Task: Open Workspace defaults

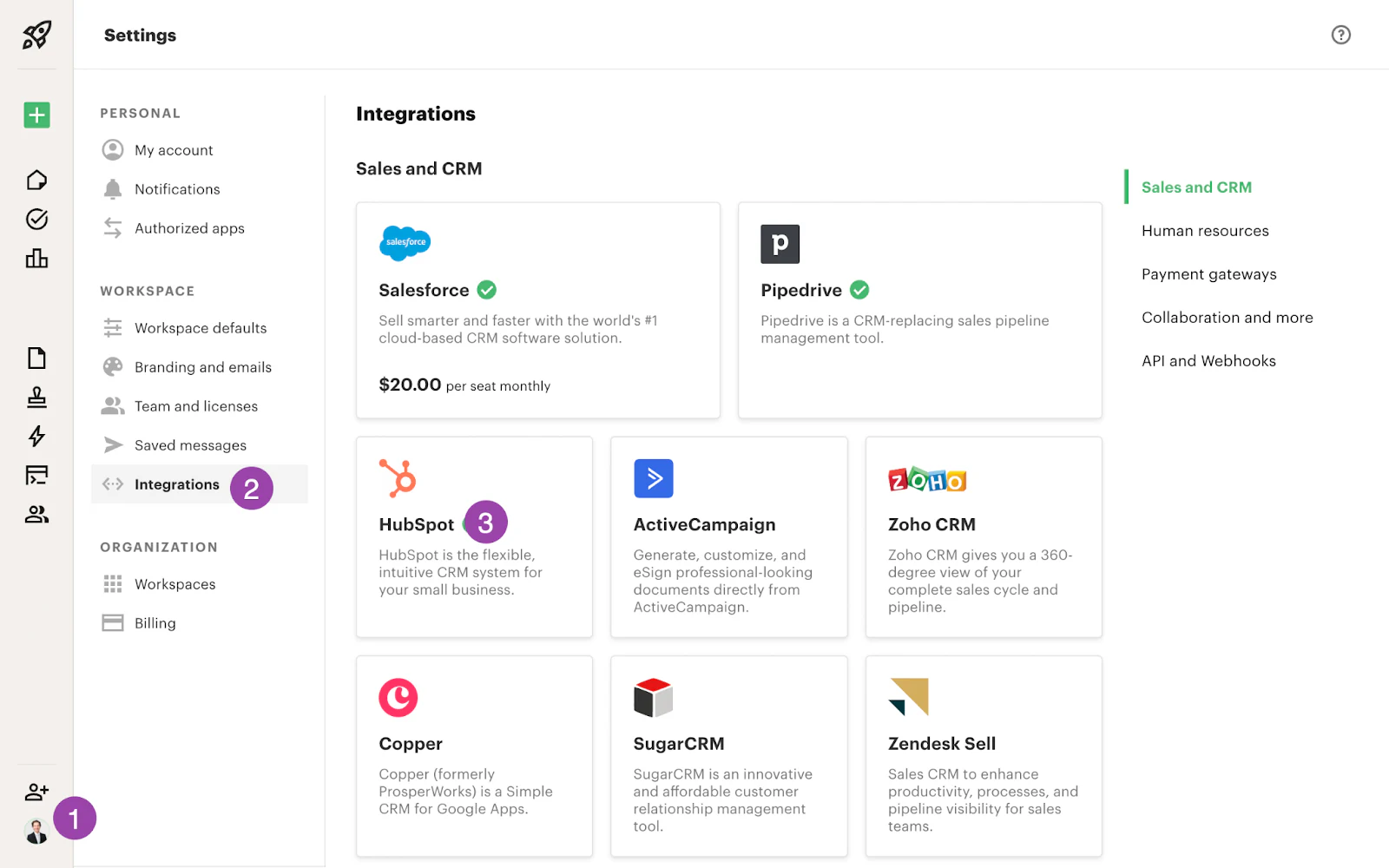Action: [200, 328]
